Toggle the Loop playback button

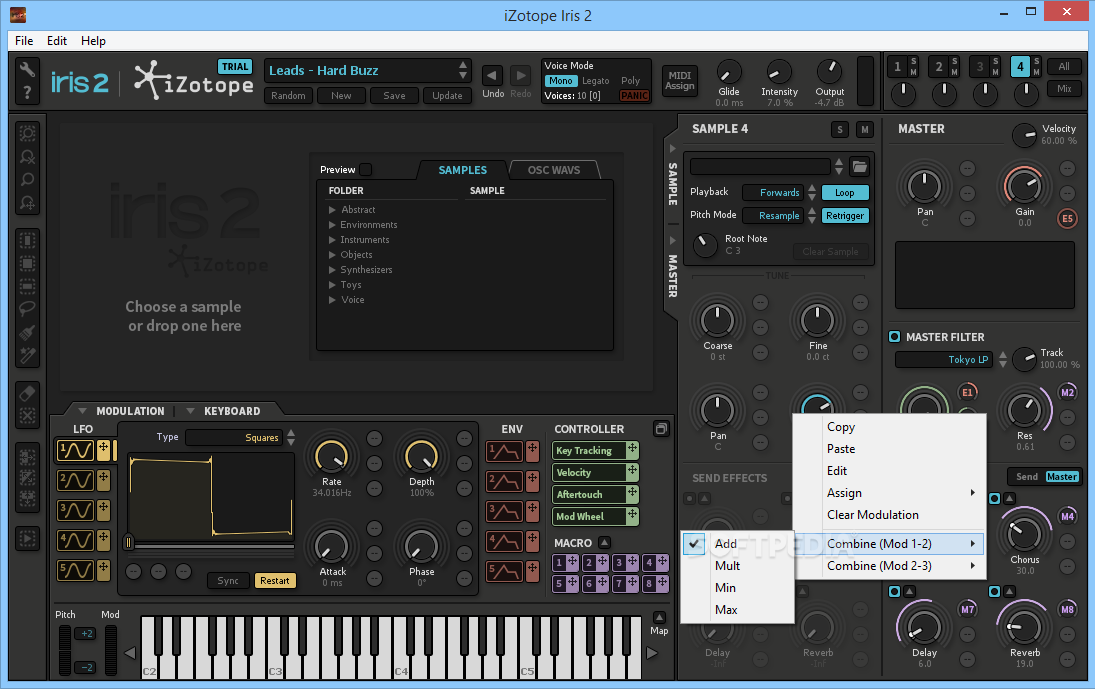click(845, 193)
